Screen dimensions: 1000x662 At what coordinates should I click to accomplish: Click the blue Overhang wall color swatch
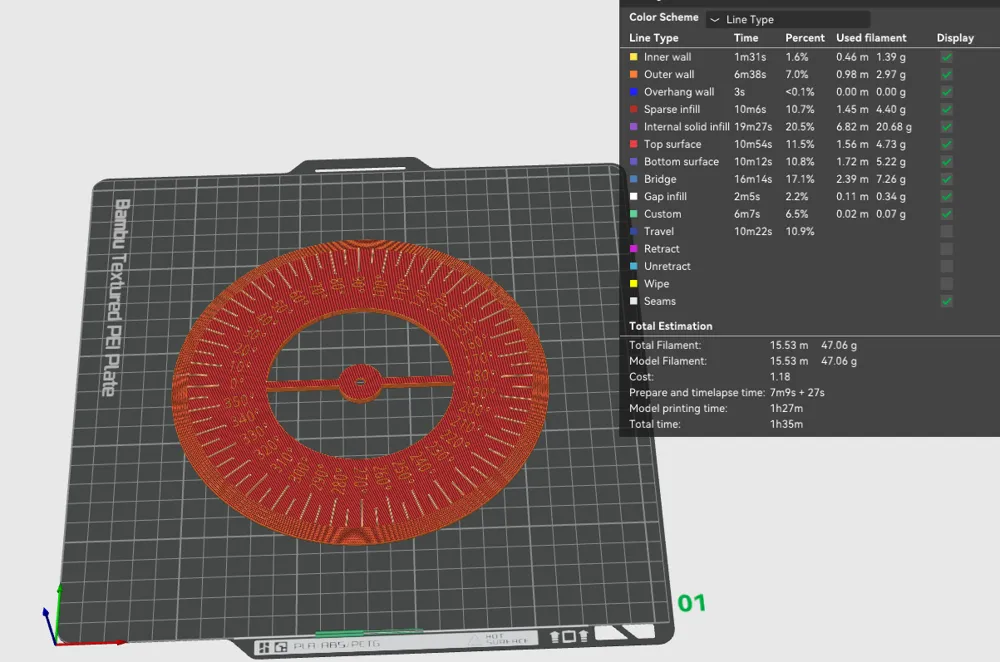coord(633,92)
